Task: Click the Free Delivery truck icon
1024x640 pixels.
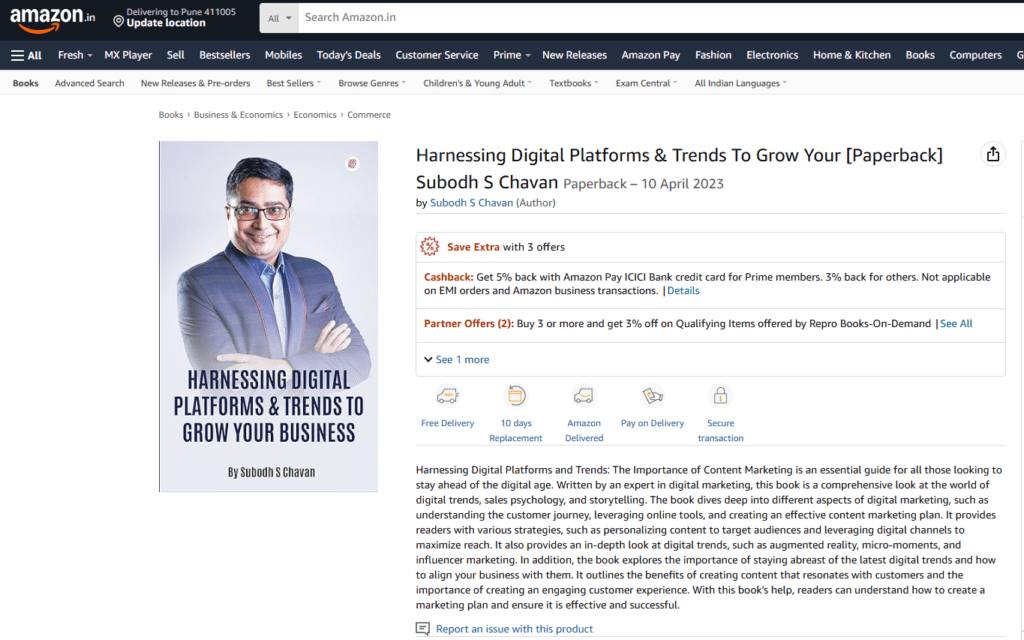Action: coord(447,396)
